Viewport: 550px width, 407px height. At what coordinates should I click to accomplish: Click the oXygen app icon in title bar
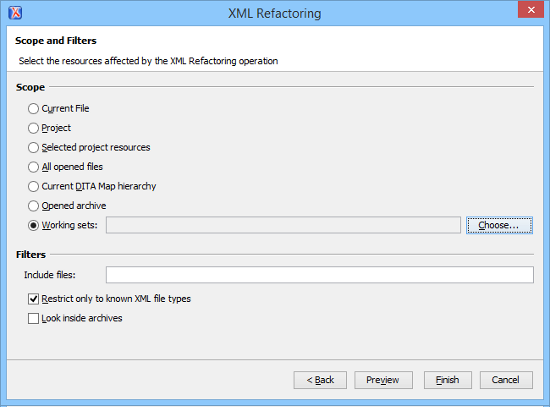click(15, 13)
